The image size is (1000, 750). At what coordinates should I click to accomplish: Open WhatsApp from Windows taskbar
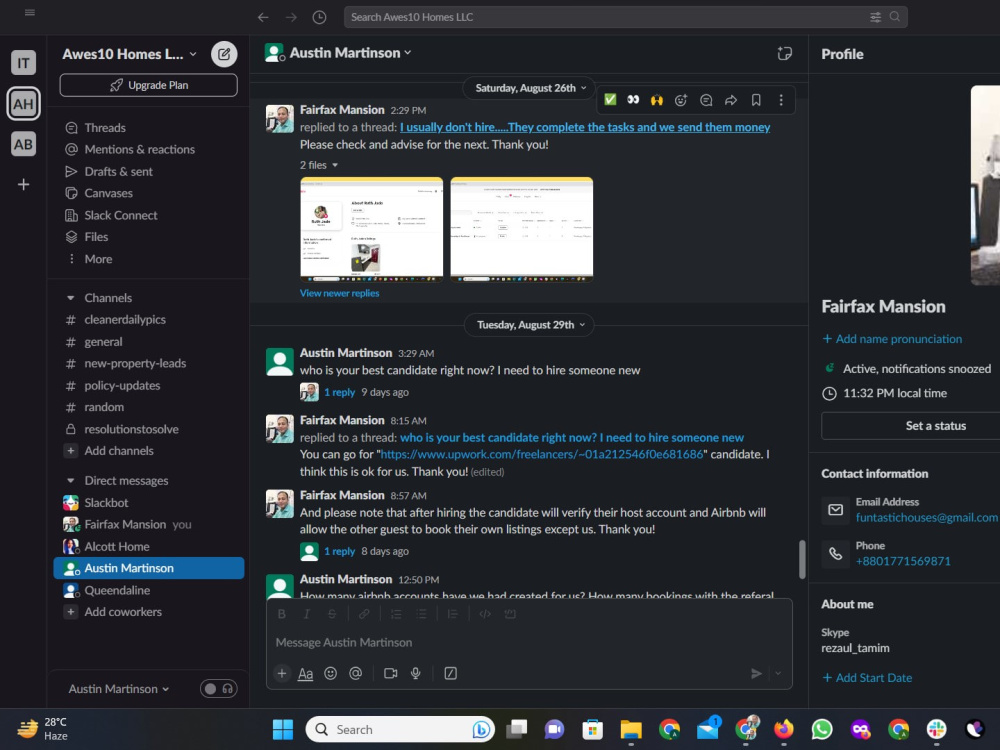pyautogui.click(x=821, y=729)
